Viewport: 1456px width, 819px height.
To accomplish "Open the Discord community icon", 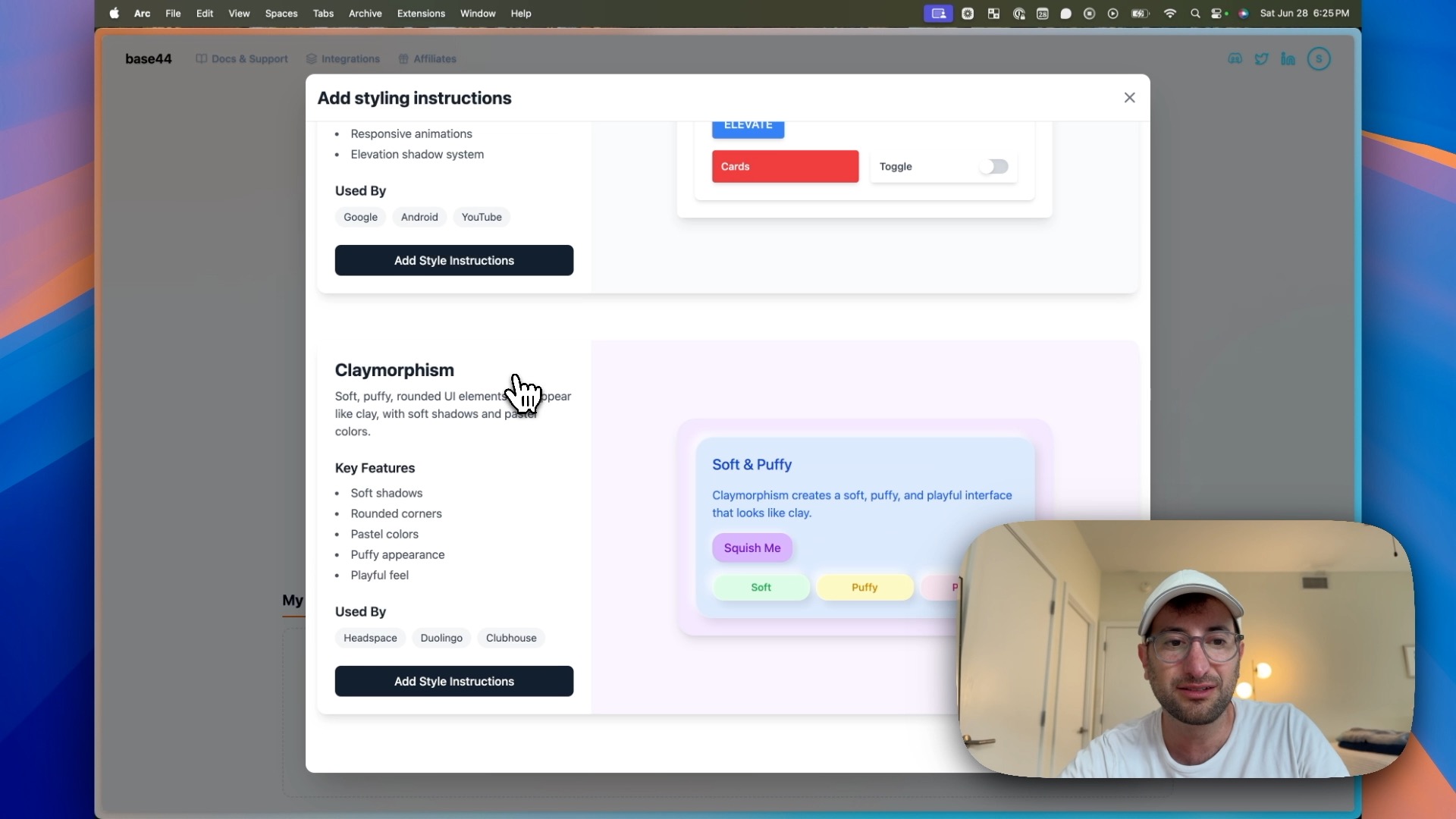I will (1235, 58).
